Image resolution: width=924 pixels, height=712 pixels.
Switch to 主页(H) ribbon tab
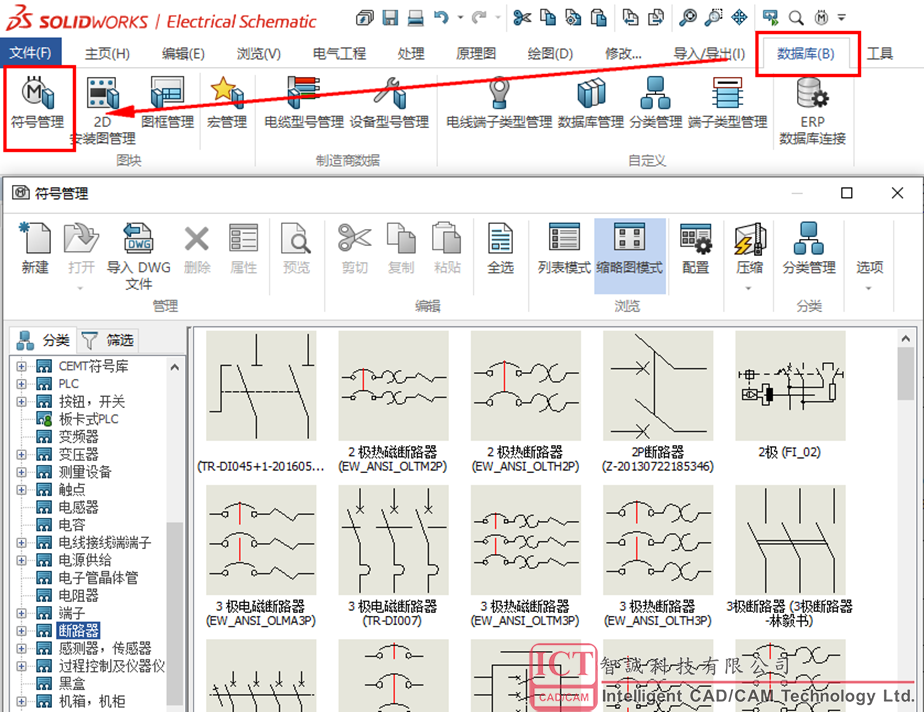107,54
